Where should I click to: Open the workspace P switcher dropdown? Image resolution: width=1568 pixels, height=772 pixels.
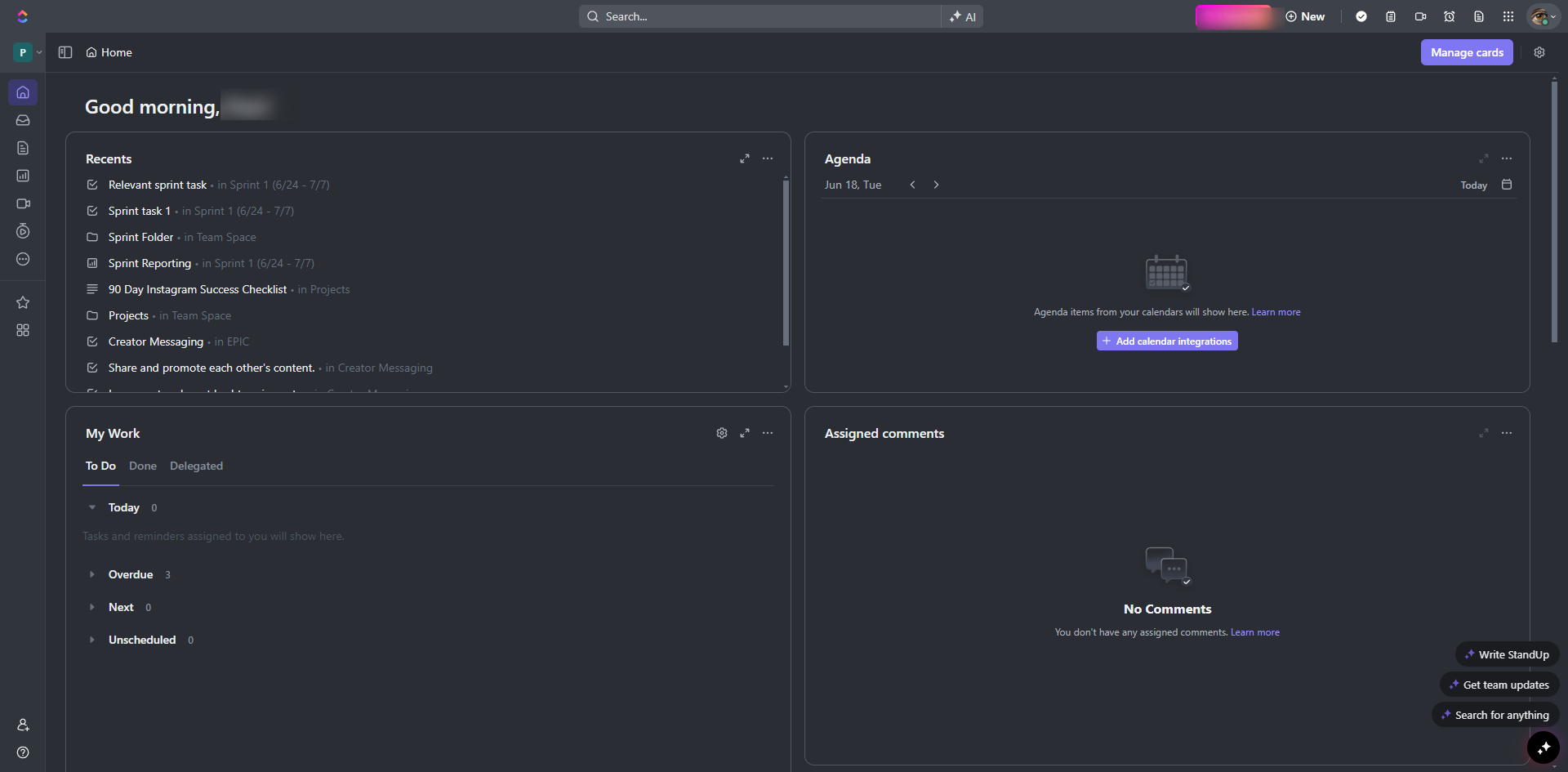click(28, 52)
